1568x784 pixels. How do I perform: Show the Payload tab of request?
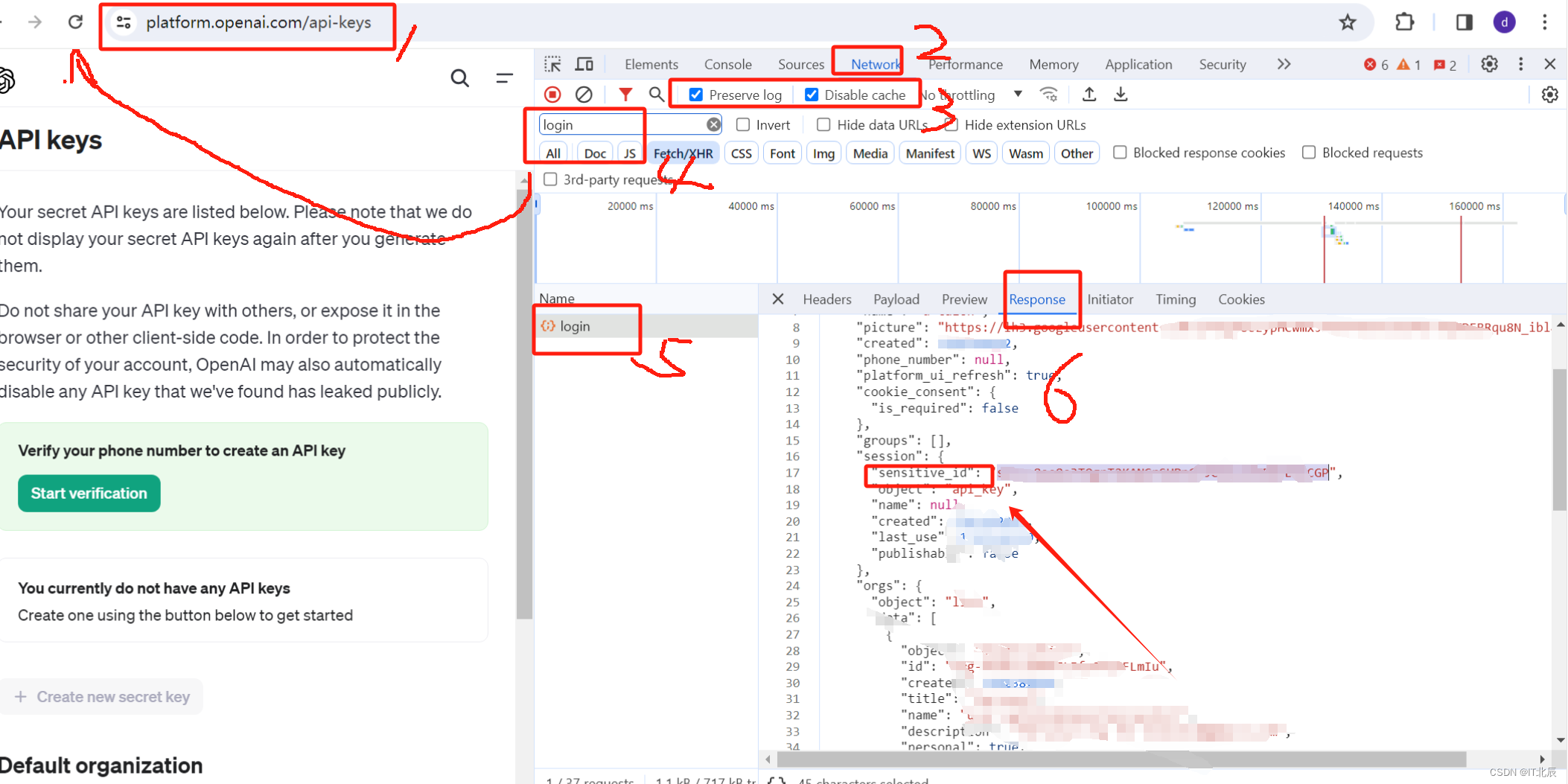tap(896, 299)
